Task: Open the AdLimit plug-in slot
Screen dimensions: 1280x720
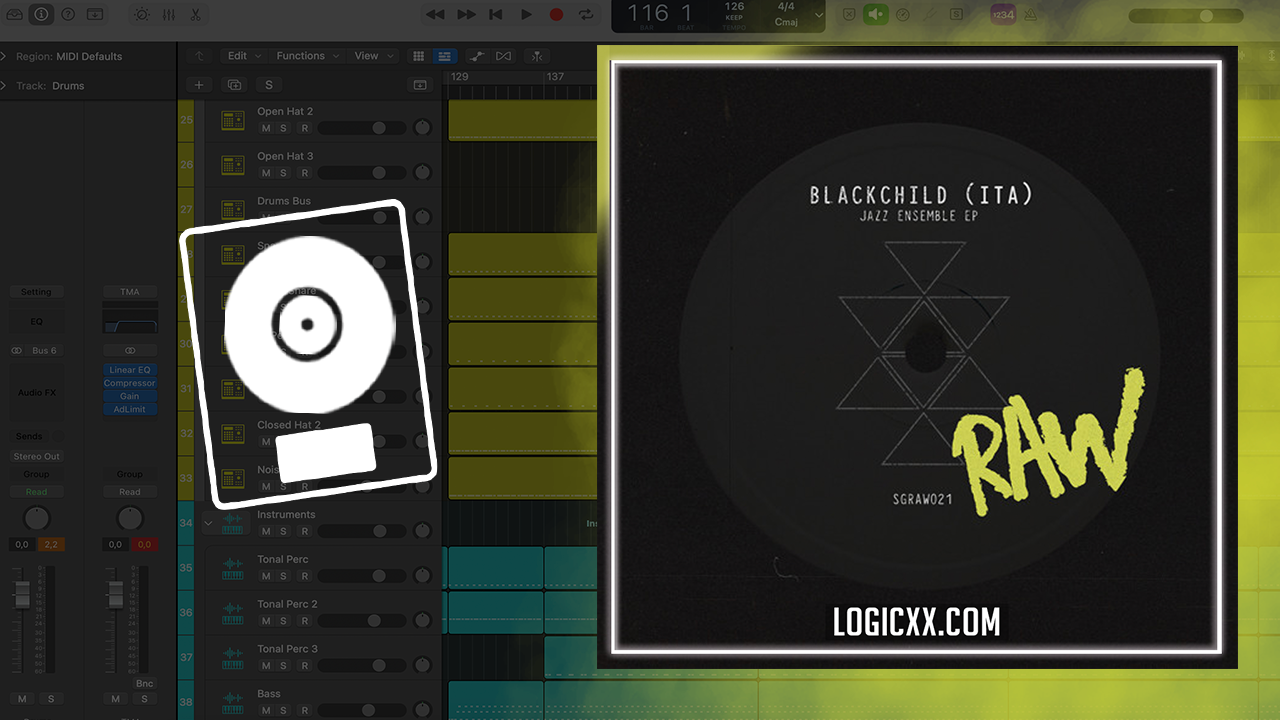Action: [x=130, y=409]
